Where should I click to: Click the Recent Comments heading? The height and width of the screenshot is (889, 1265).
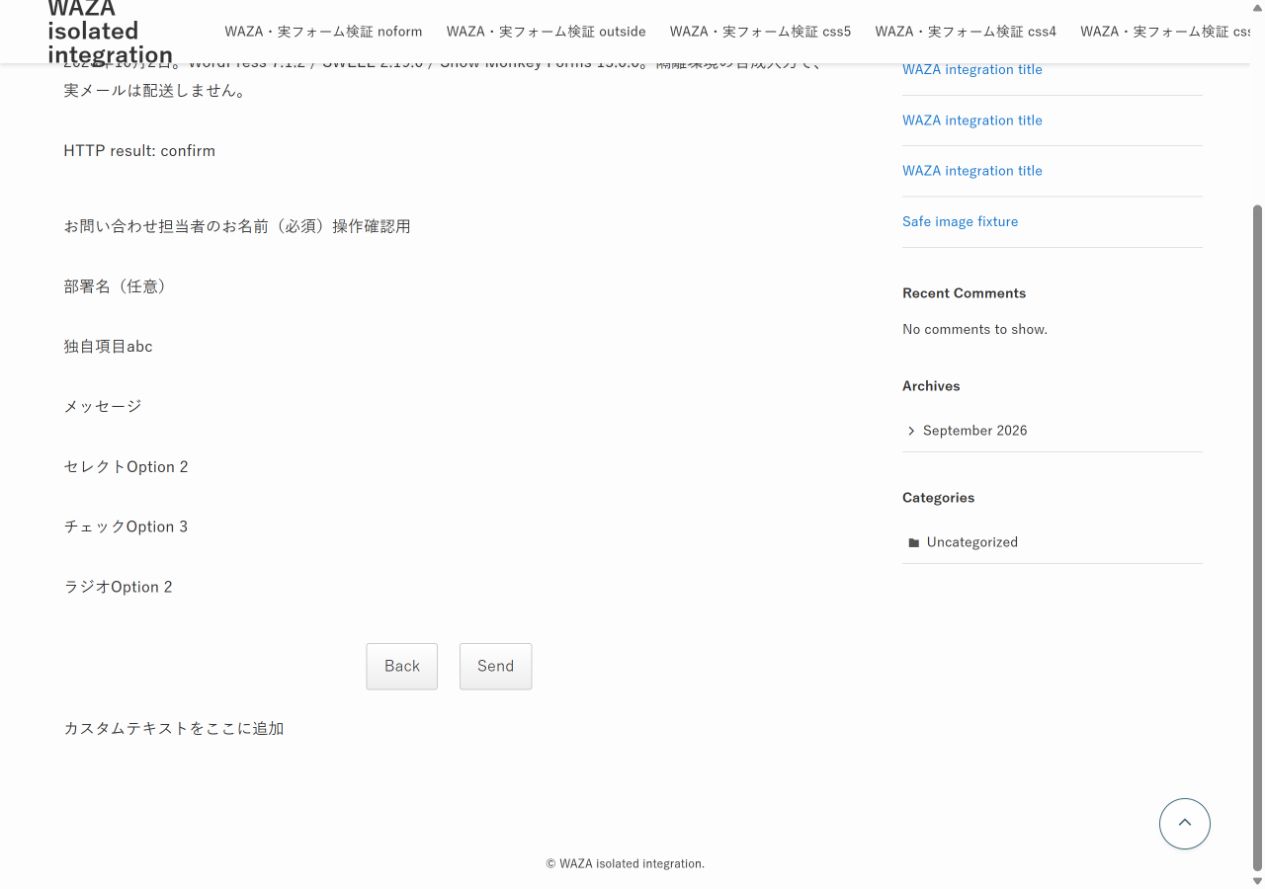click(964, 293)
